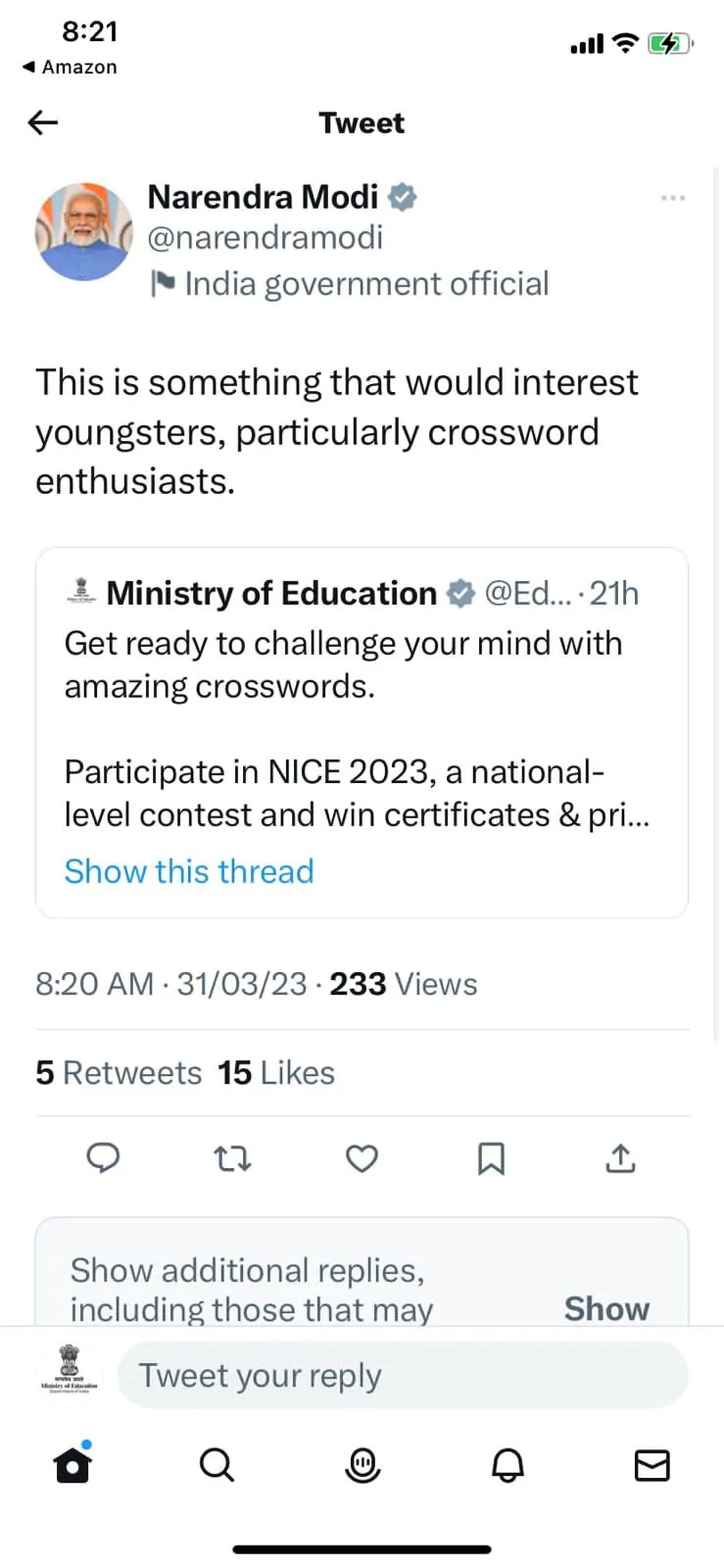Show this thread from Ministry of Education

coord(188,871)
